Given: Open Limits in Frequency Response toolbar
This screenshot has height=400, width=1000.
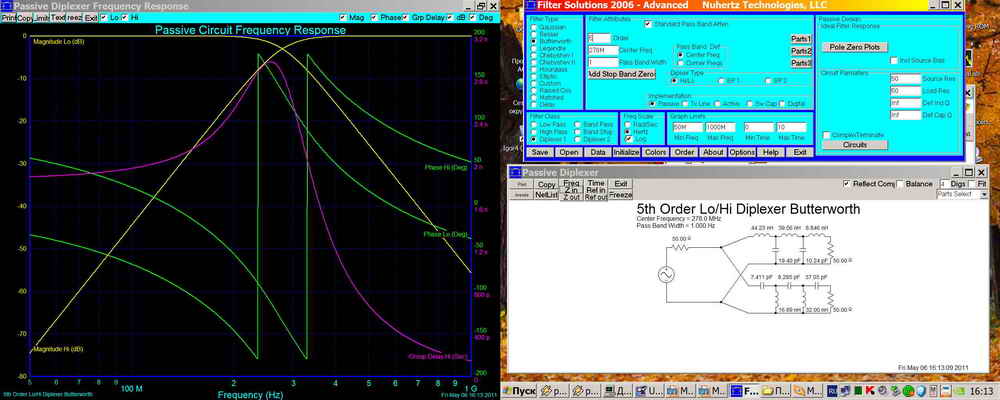Looking at the screenshot, I should 41,18.
